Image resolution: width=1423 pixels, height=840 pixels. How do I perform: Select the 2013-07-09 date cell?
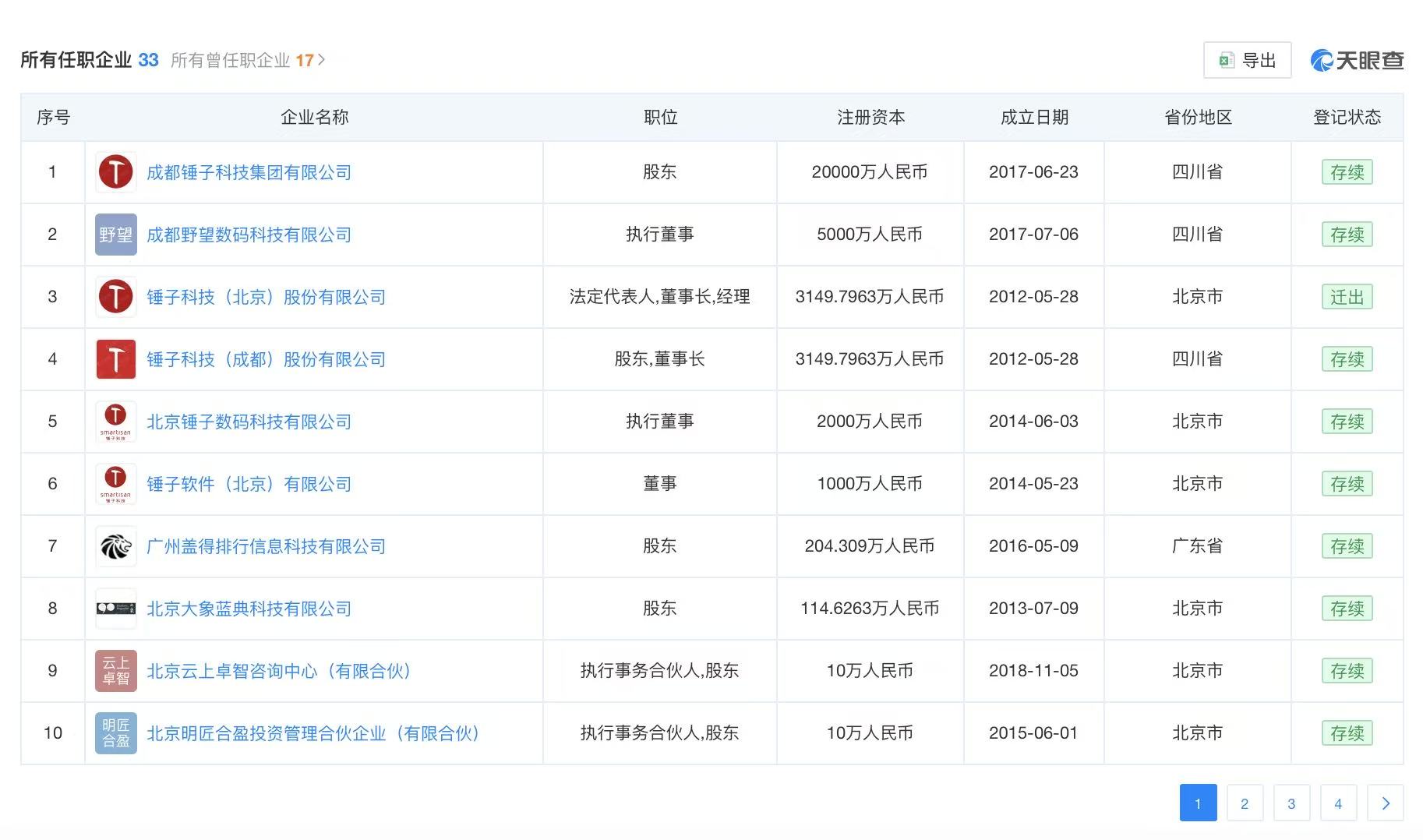(x=1033, y=609)
